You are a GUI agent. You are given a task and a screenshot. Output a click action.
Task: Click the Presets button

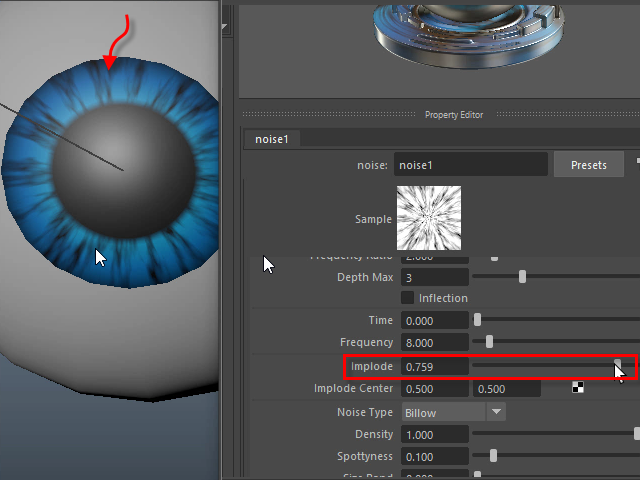tap(588, 165)
